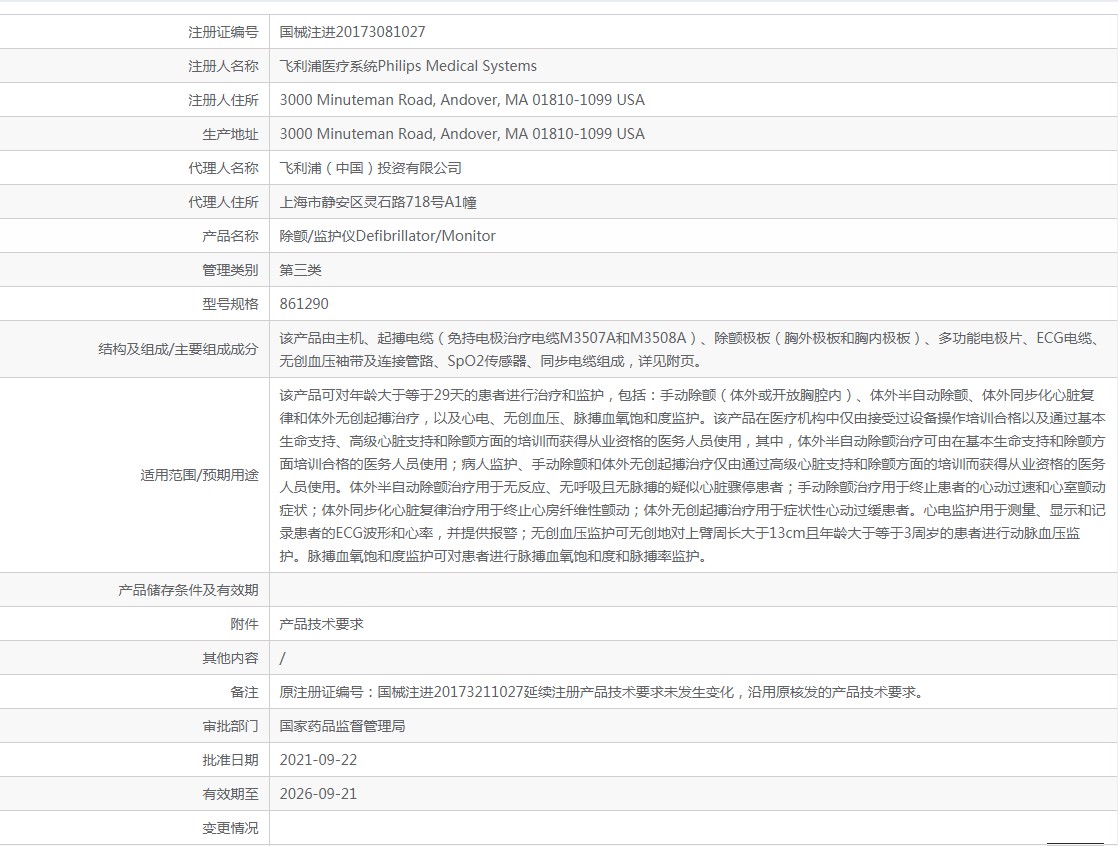Select the address value beside 注册人住所
1118x846 pixels.
(x=462, y=100)
